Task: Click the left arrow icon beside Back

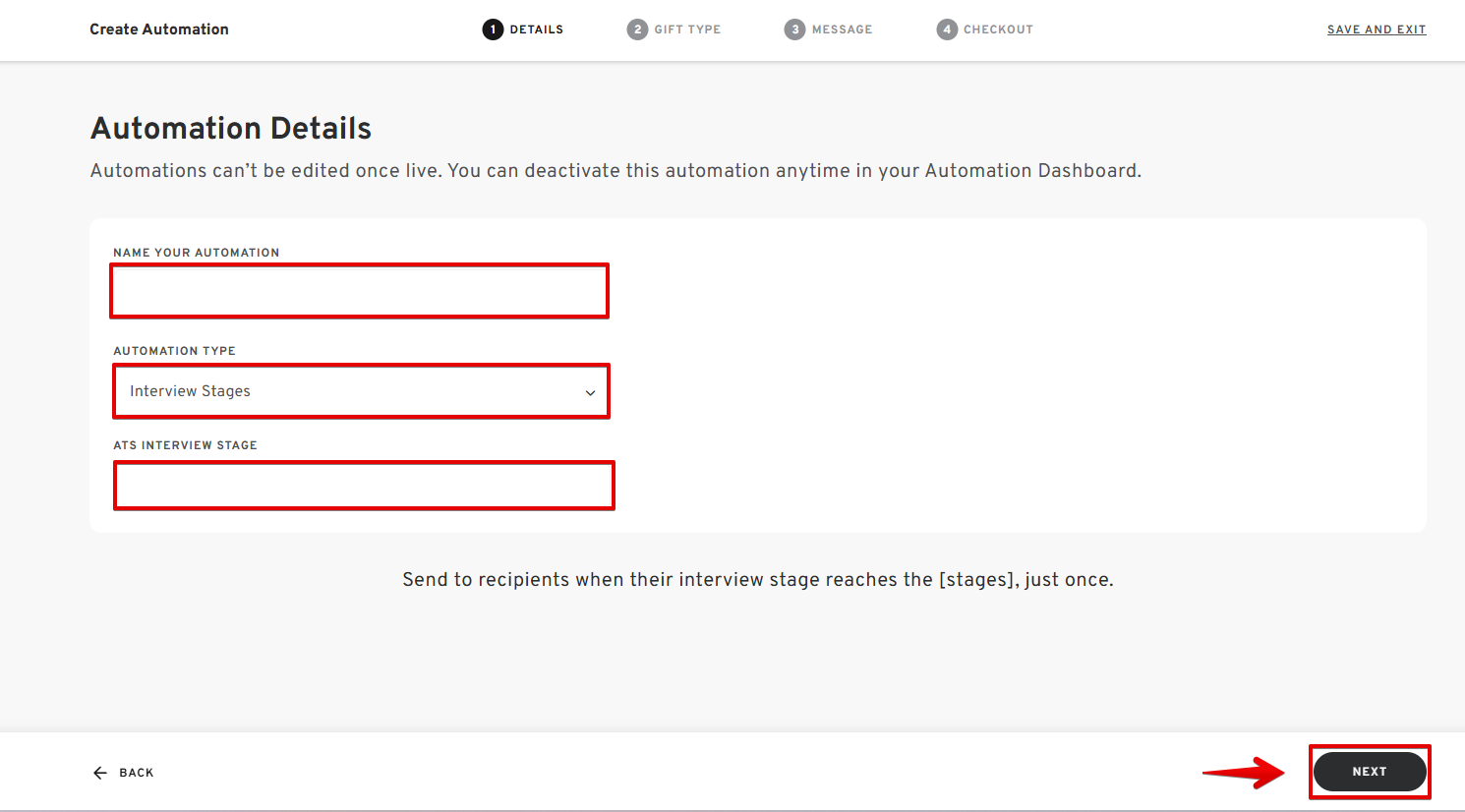Action: pyautogui.click(x=100, y=773)
